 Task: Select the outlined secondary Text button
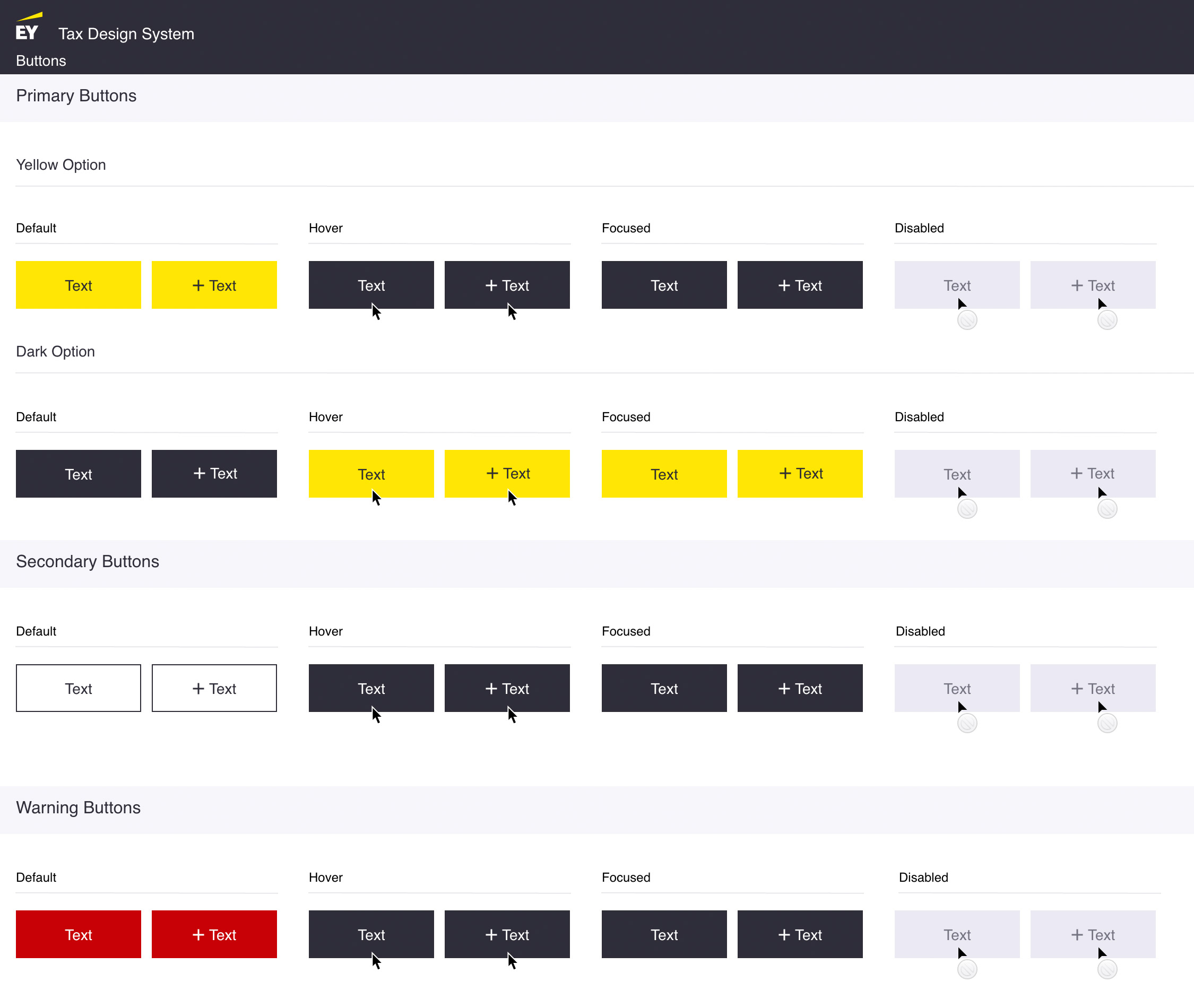(x=79, y=688)
